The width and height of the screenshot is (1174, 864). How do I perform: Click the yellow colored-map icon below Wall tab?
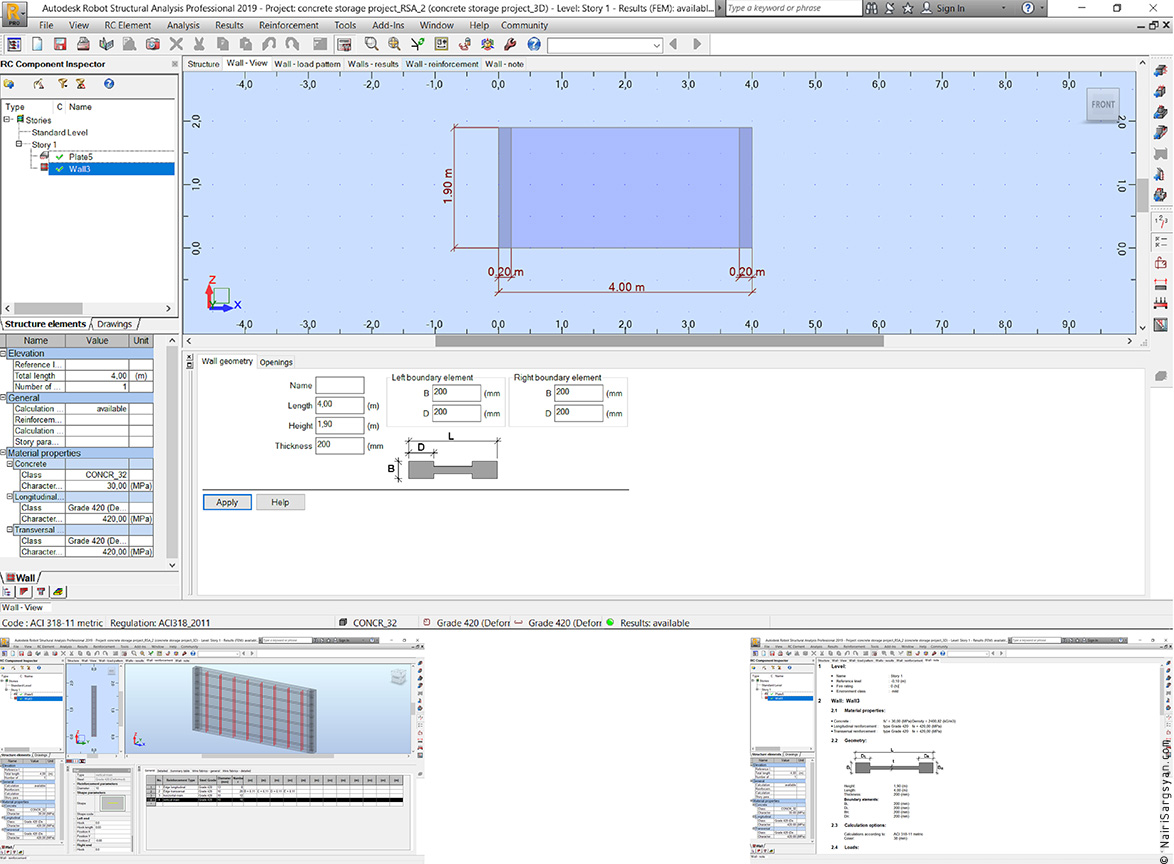pos(58,591)
